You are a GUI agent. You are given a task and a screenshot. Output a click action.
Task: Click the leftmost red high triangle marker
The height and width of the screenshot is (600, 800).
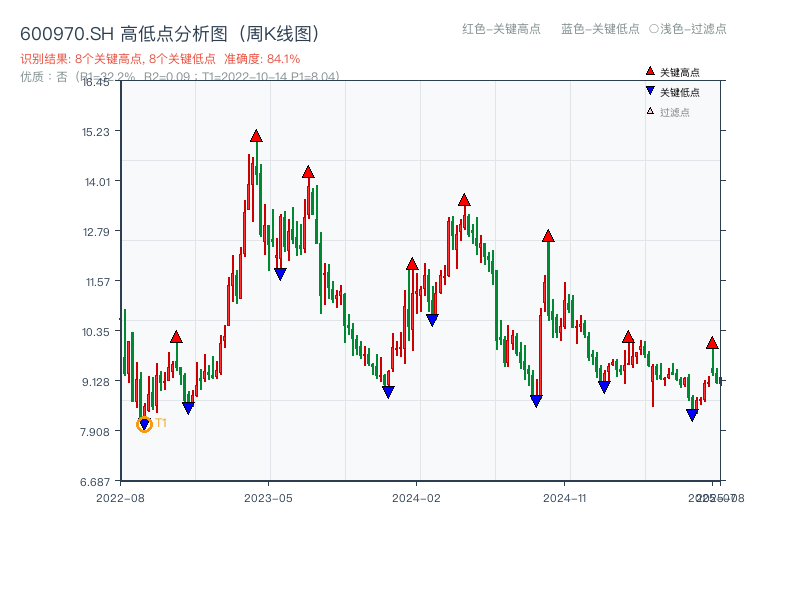pyautogui.click(x=176, y=337)
